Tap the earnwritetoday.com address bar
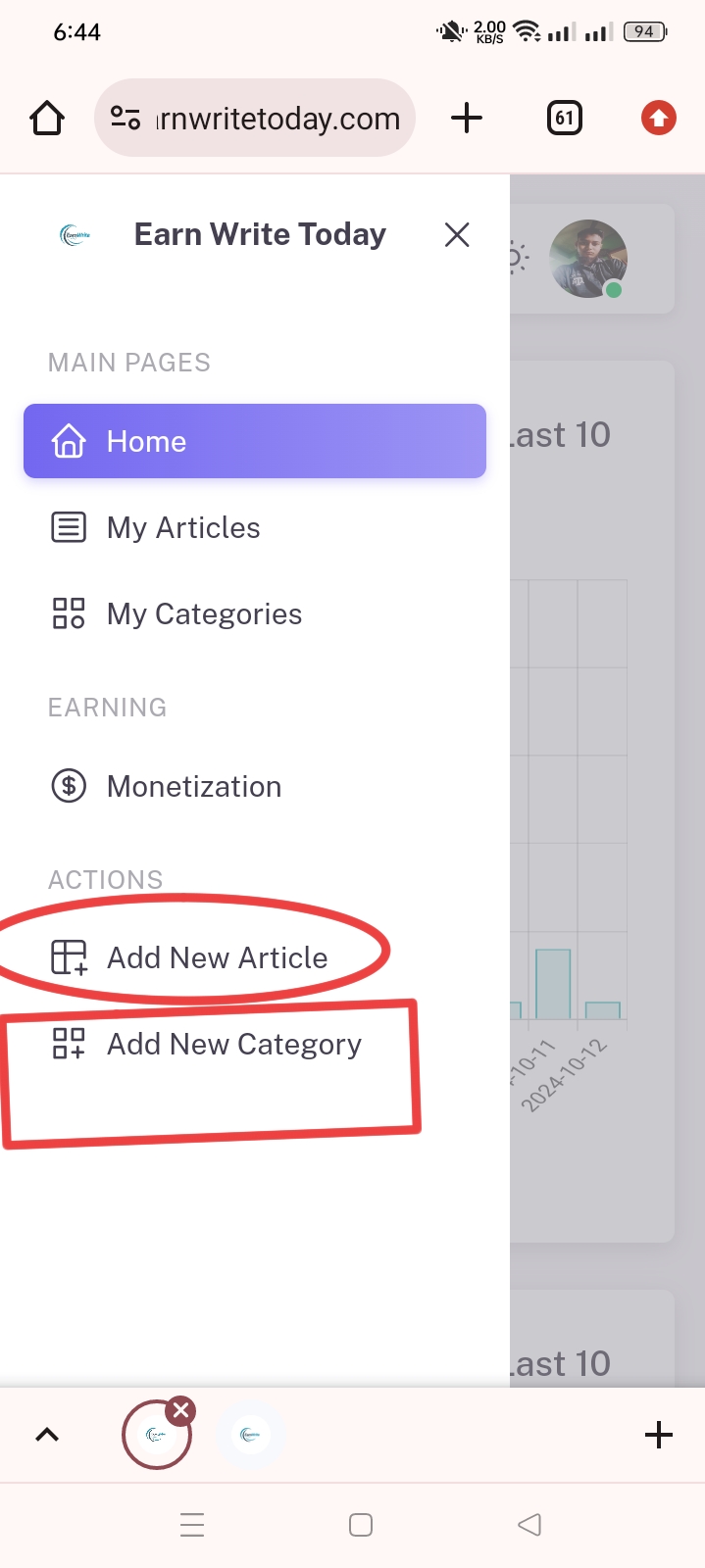The height and width of the screenshot is (1568, 705). coord(255,119)
